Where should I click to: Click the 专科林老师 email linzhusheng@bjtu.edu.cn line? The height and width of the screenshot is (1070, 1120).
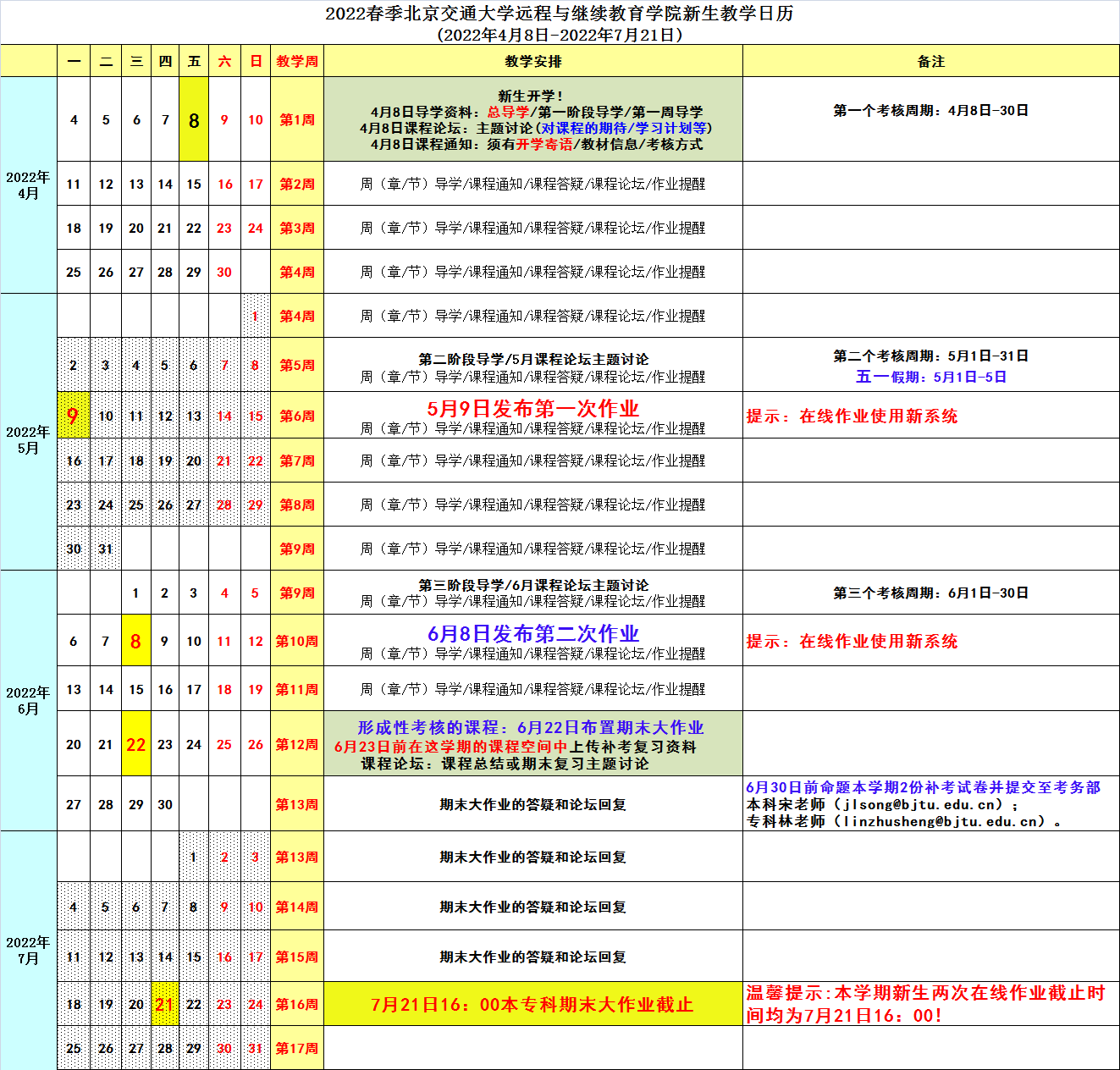(904, 821)
